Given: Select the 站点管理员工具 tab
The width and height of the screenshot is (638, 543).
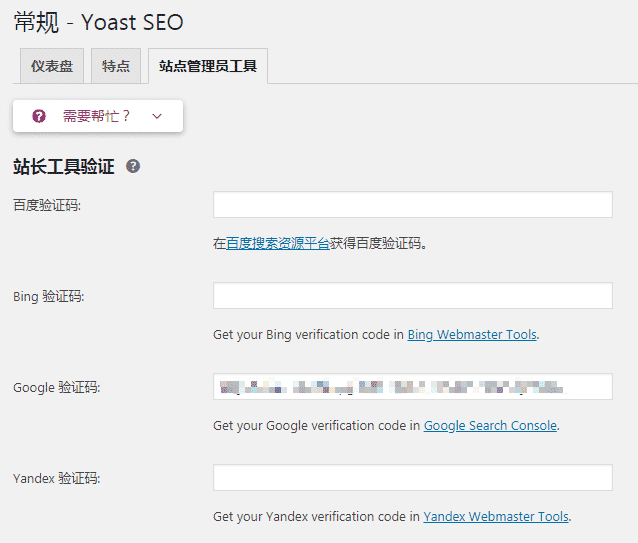Looking at the screenshot, I should click(x=208, y=66).
